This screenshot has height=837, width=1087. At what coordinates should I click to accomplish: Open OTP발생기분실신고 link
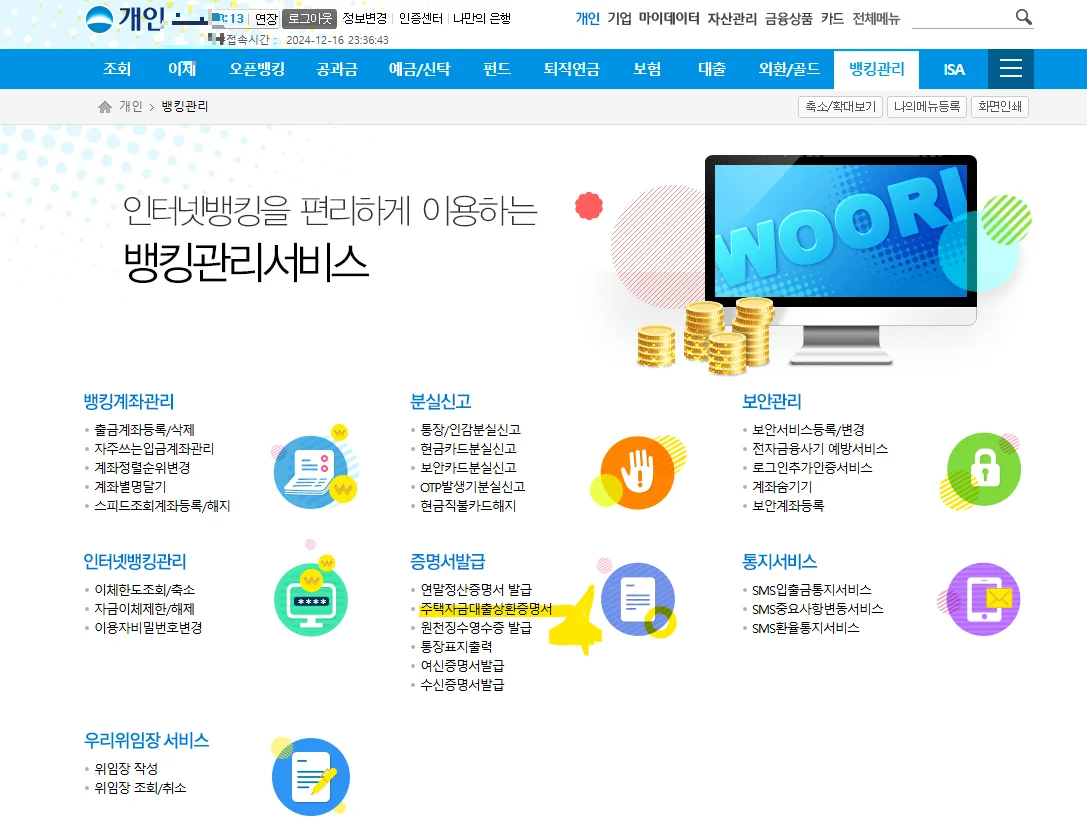tap(473, 487)
